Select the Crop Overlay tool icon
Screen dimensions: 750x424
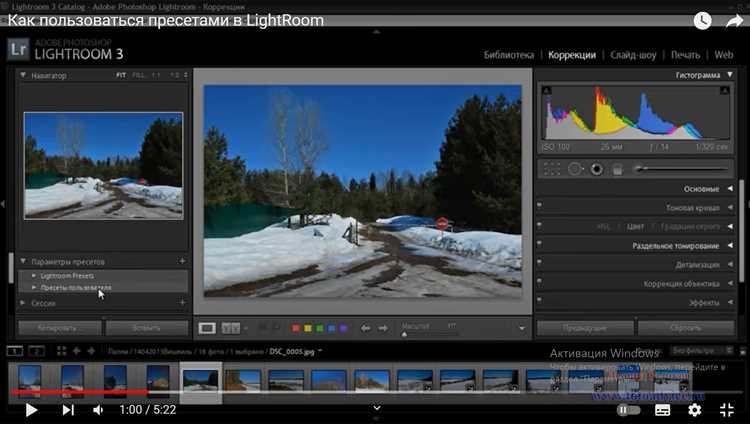[551, 169]
